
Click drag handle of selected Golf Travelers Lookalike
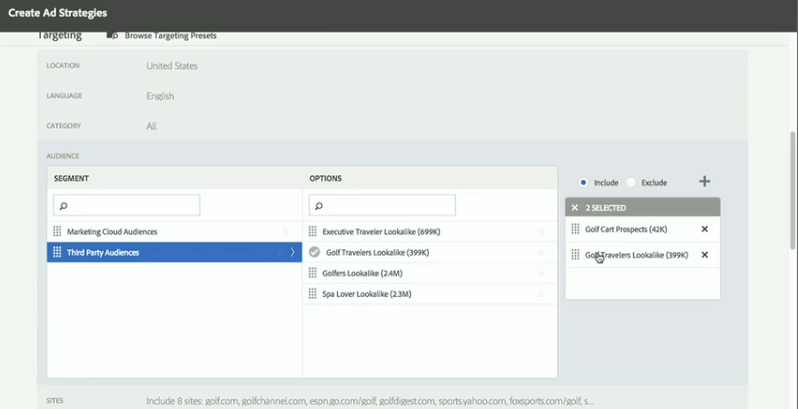575,254
